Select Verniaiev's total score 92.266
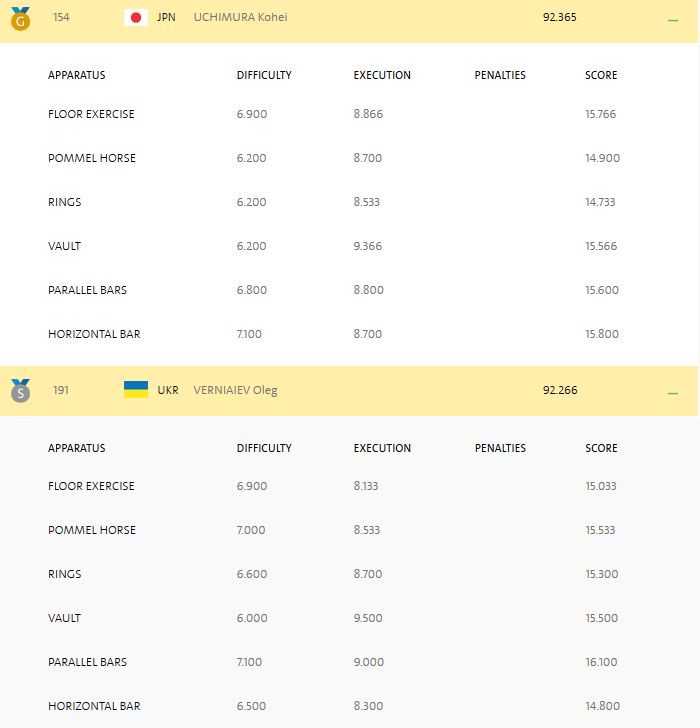Image resolution: width=700 pixels, height=728 pixels. (560, 390)
